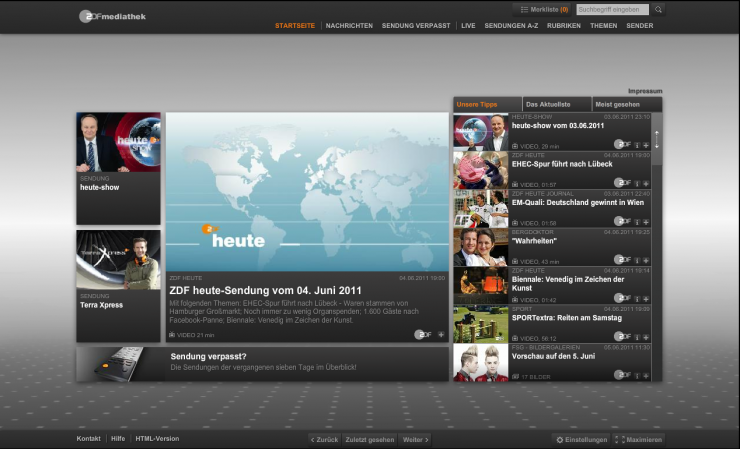Open the RUBRIKEN menu
The image size is (740, 449).
point(563,25)
